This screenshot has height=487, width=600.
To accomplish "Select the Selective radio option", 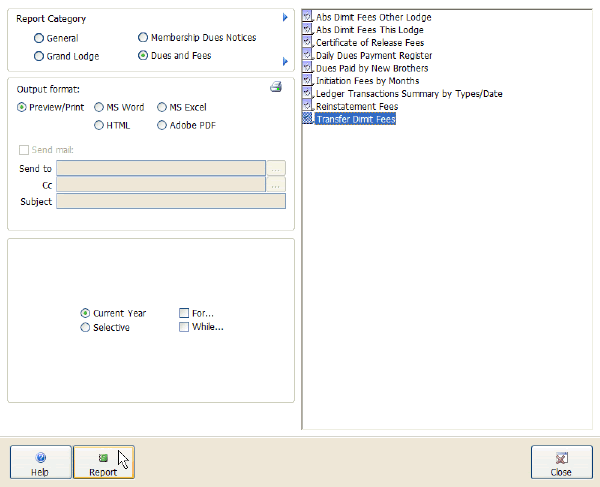I will tap(85, 327).
